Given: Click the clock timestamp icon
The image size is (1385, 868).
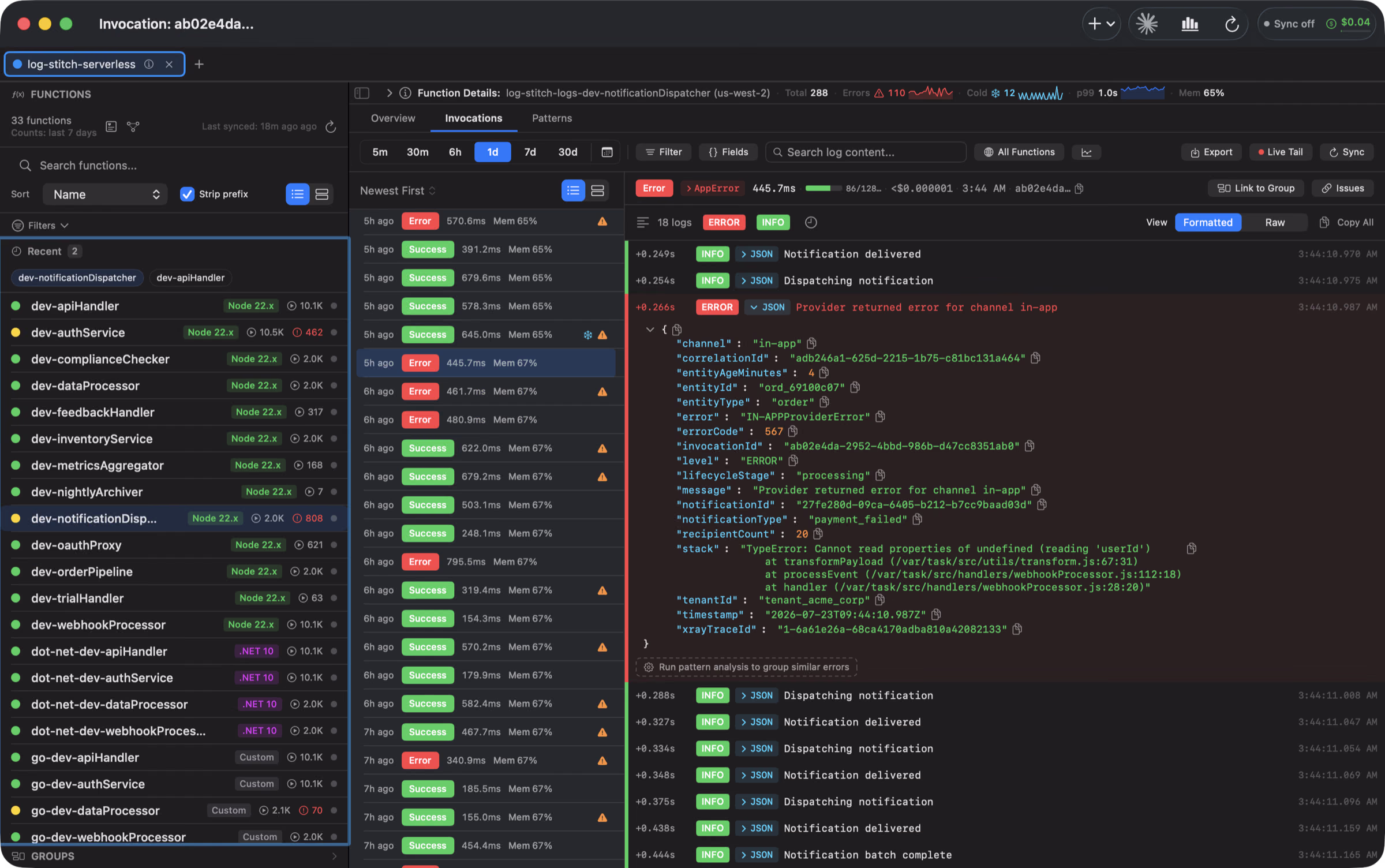Looking at the screenshot, I should [811, 222].
